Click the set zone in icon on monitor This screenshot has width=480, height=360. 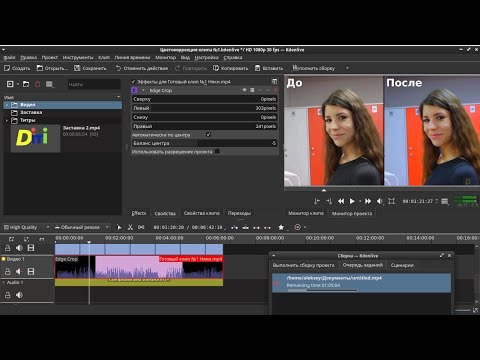[317, 201]
